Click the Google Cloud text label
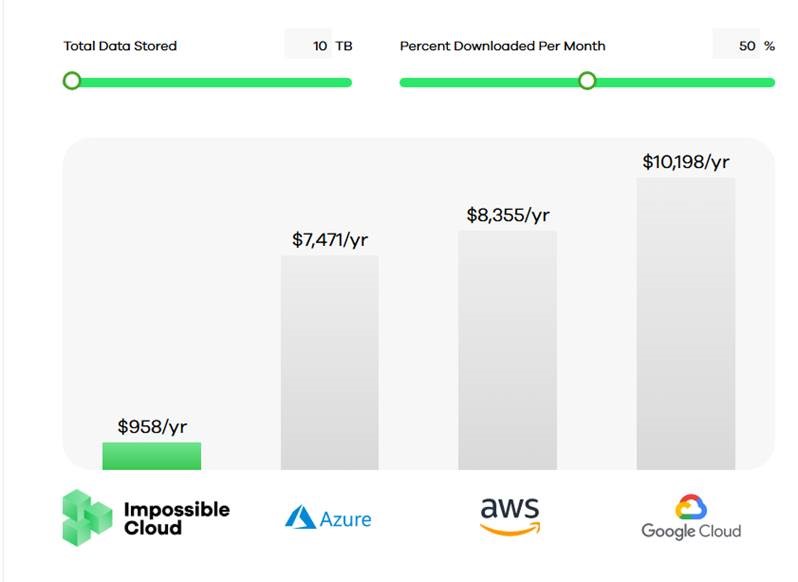This screenshot has width=798, height=582. pyautogui.click(x=691, y=531)
